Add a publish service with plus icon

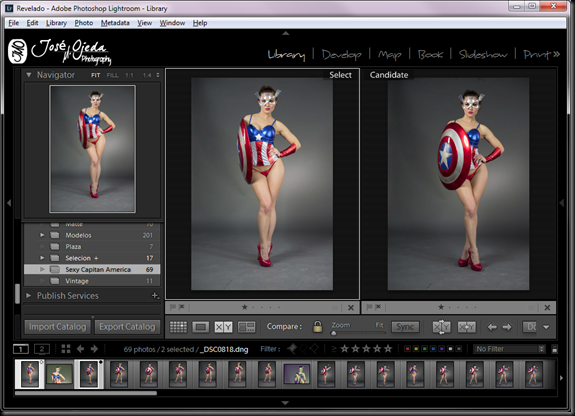155,295
